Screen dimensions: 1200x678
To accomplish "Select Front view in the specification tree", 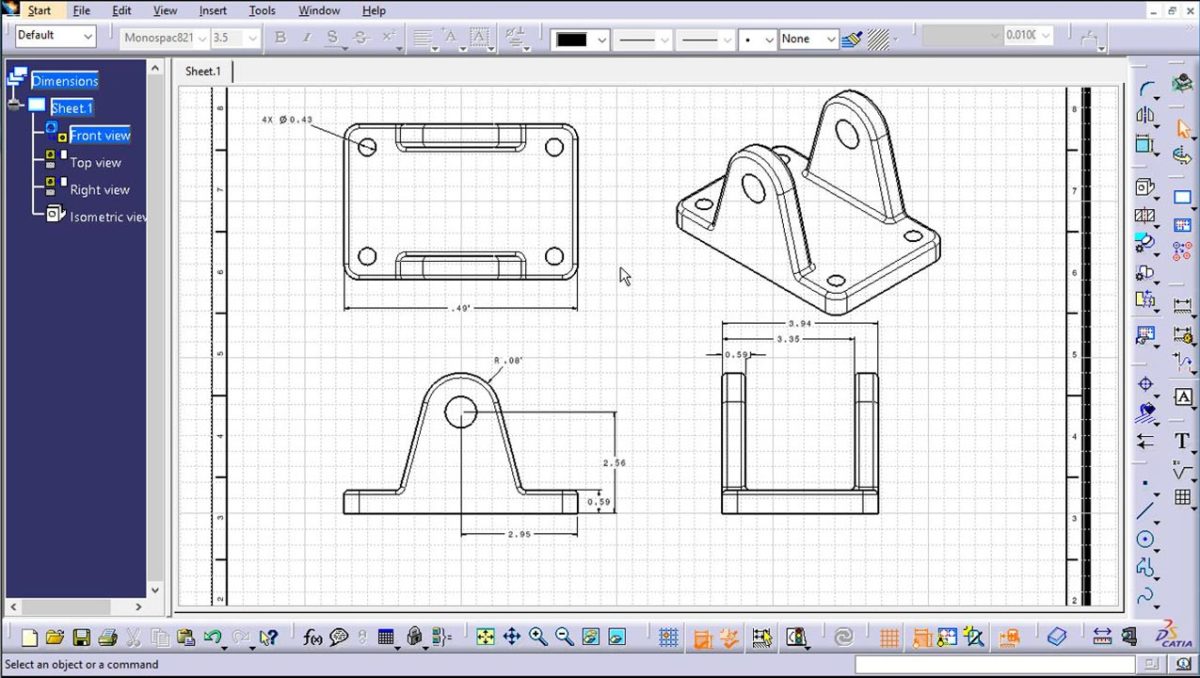I will 100,134.
